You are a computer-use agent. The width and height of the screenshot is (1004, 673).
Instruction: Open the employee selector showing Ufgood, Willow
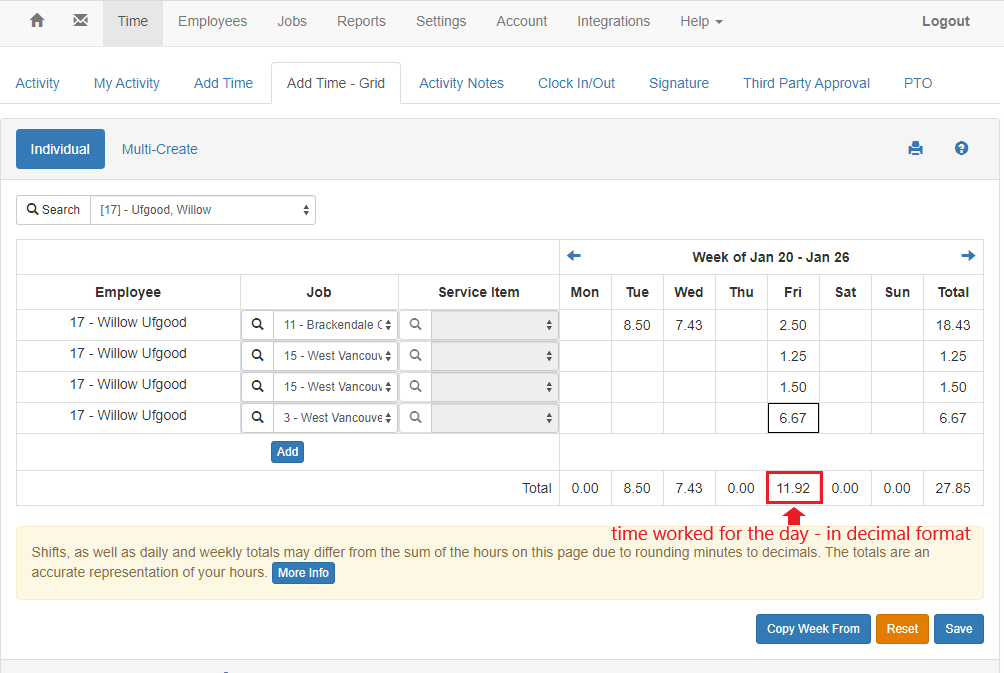(x=203, y=210)
